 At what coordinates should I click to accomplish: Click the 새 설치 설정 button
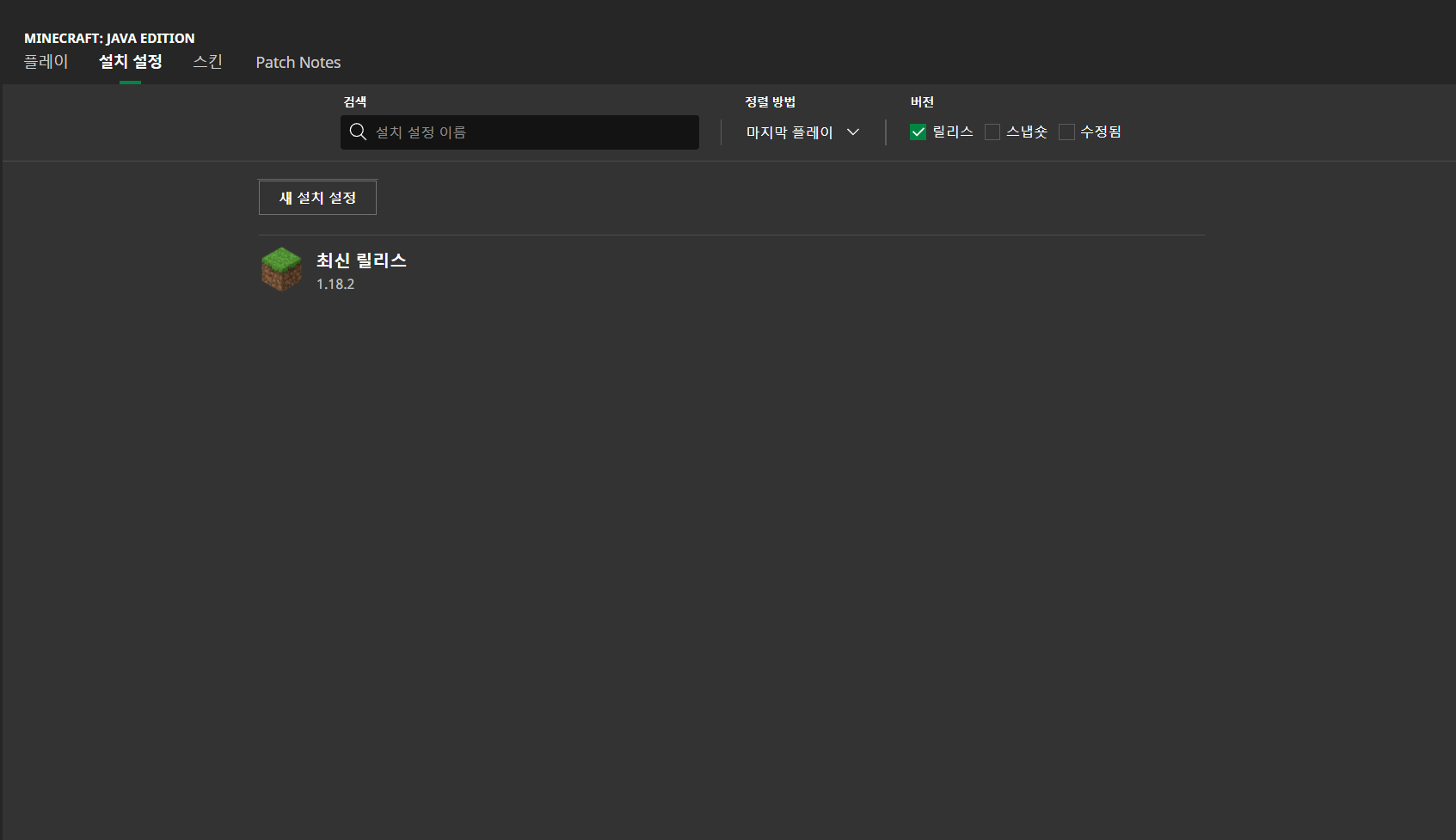317,198
